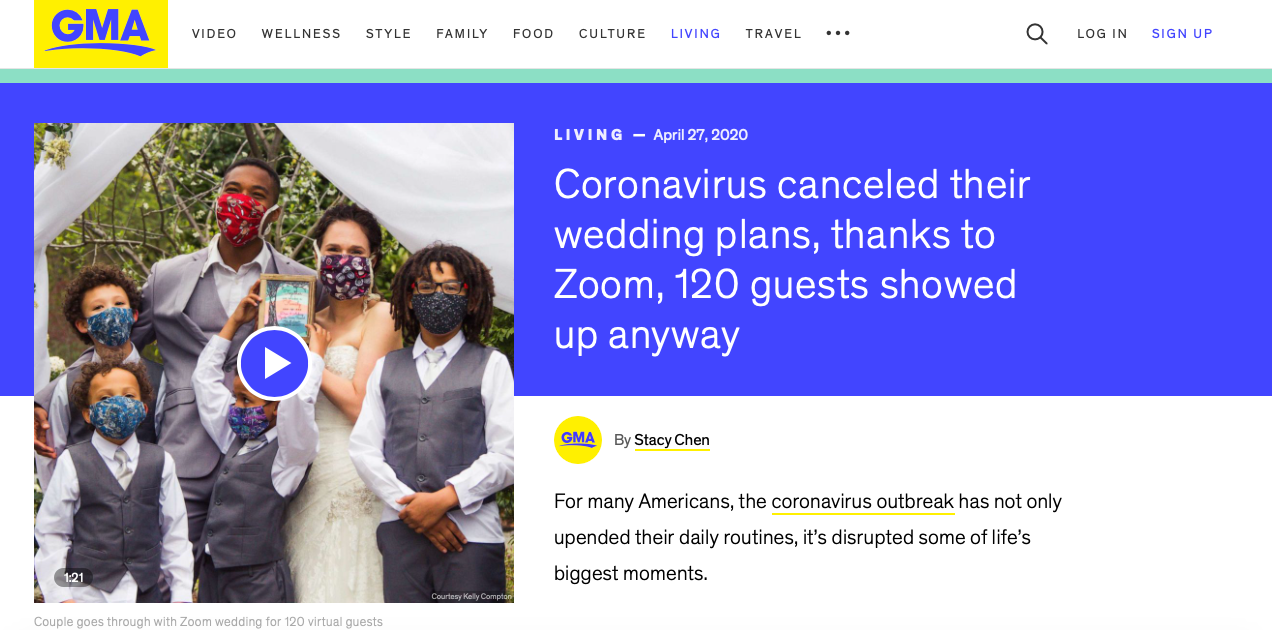This screenshot has width=1272, height=630.
Task: Open the GMA logo homepage link
Action: (x=101, y=34)
